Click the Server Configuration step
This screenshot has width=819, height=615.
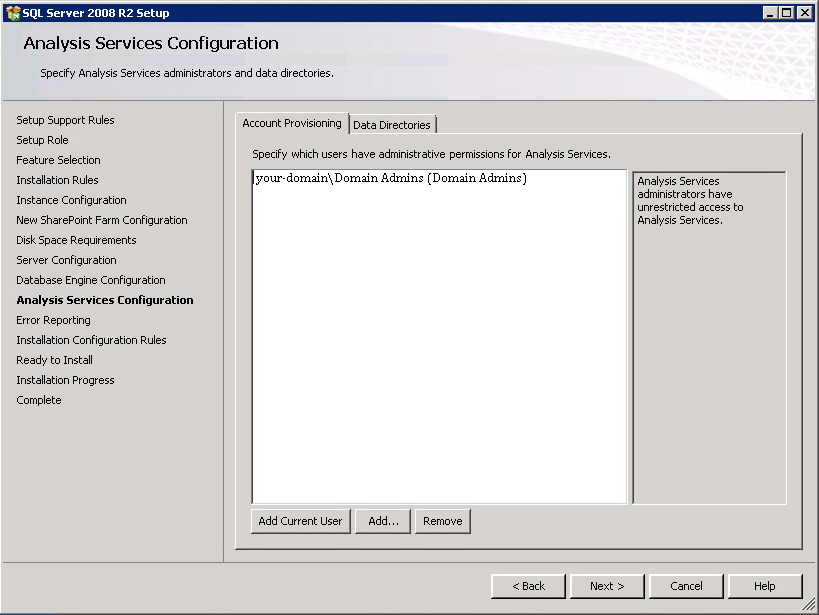pos(66,260)
